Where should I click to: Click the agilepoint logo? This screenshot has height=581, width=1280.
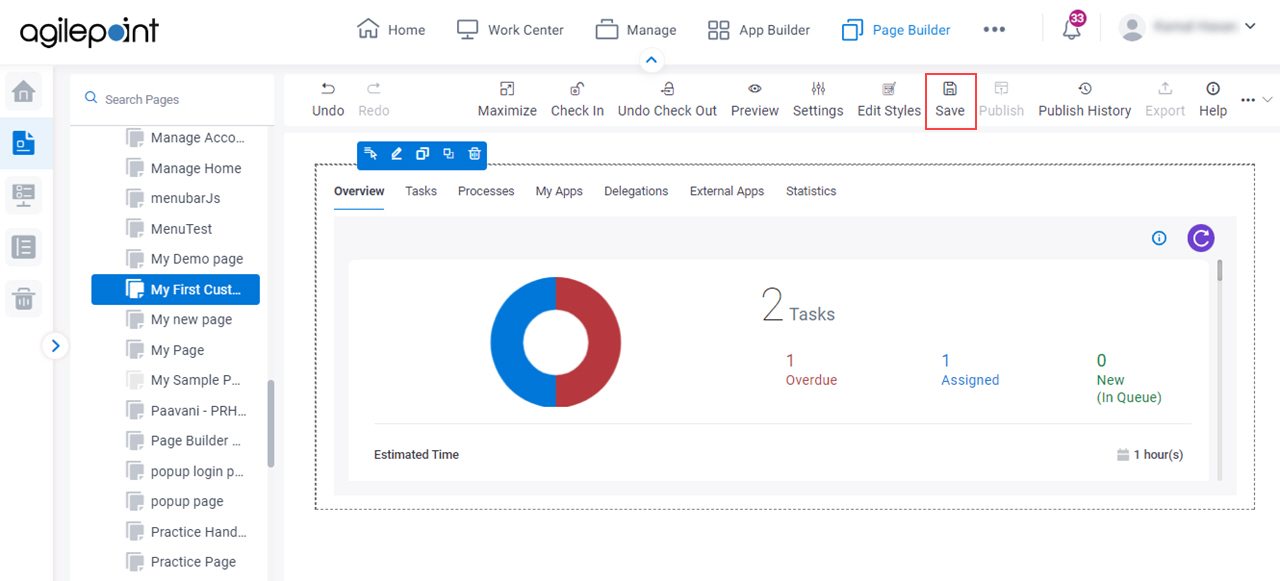click(x=89, y=32)
